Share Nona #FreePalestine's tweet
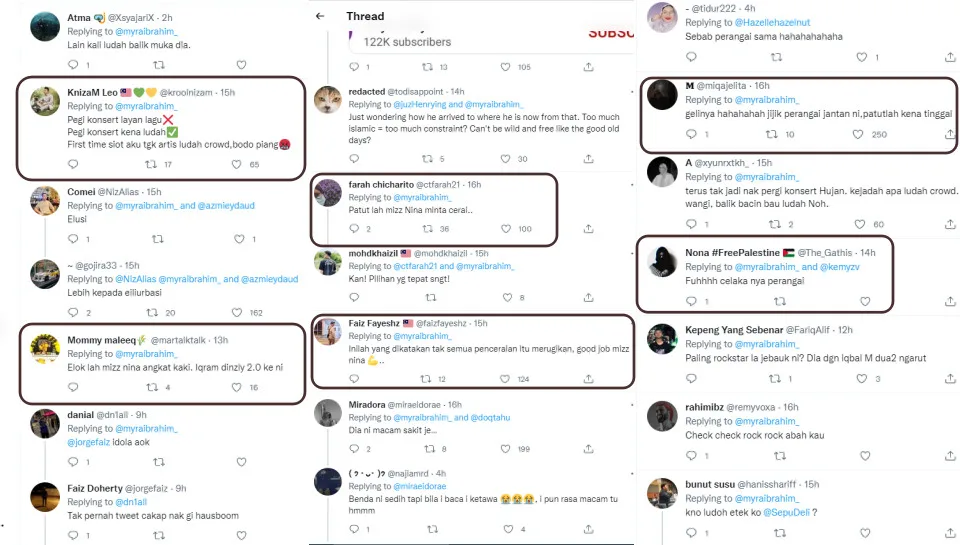Screen dimensions: 960x545 click(x=950, y=301)
